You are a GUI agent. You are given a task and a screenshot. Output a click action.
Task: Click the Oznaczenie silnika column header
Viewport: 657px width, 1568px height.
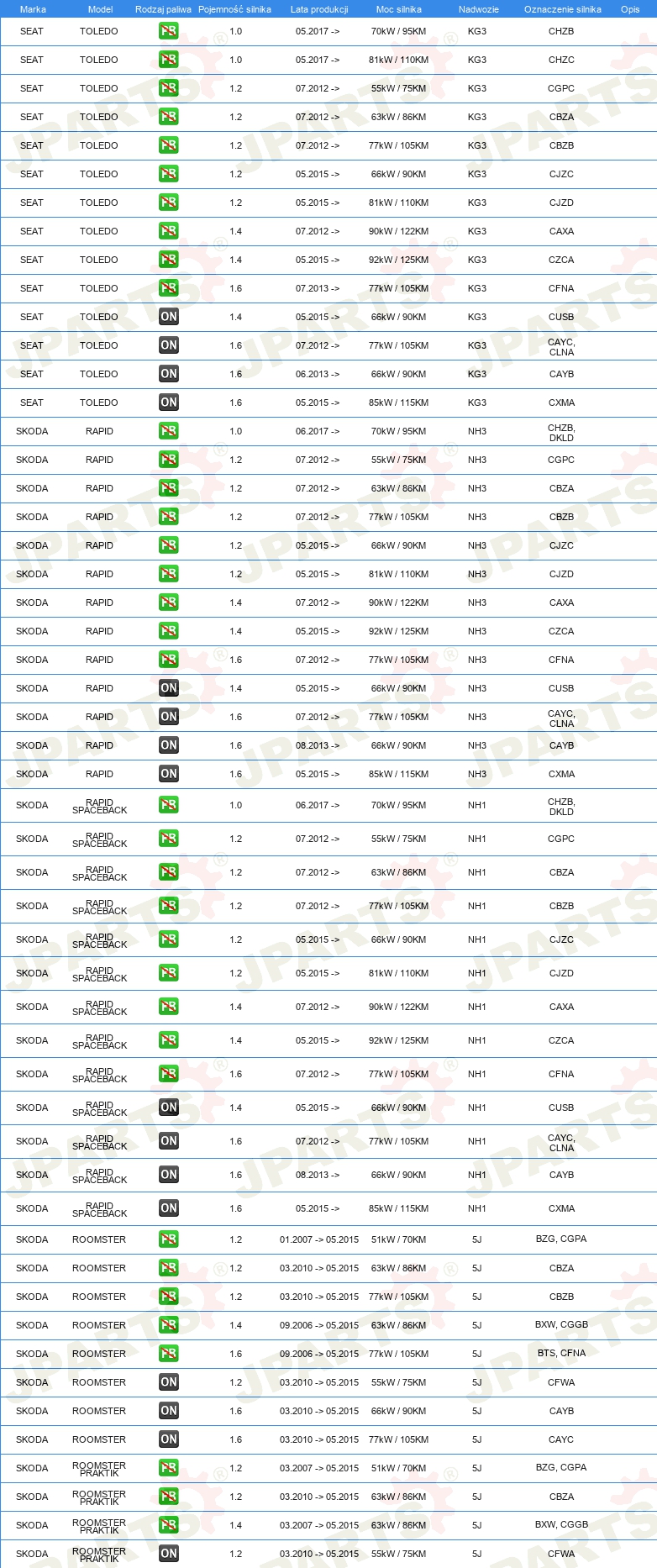563,9
